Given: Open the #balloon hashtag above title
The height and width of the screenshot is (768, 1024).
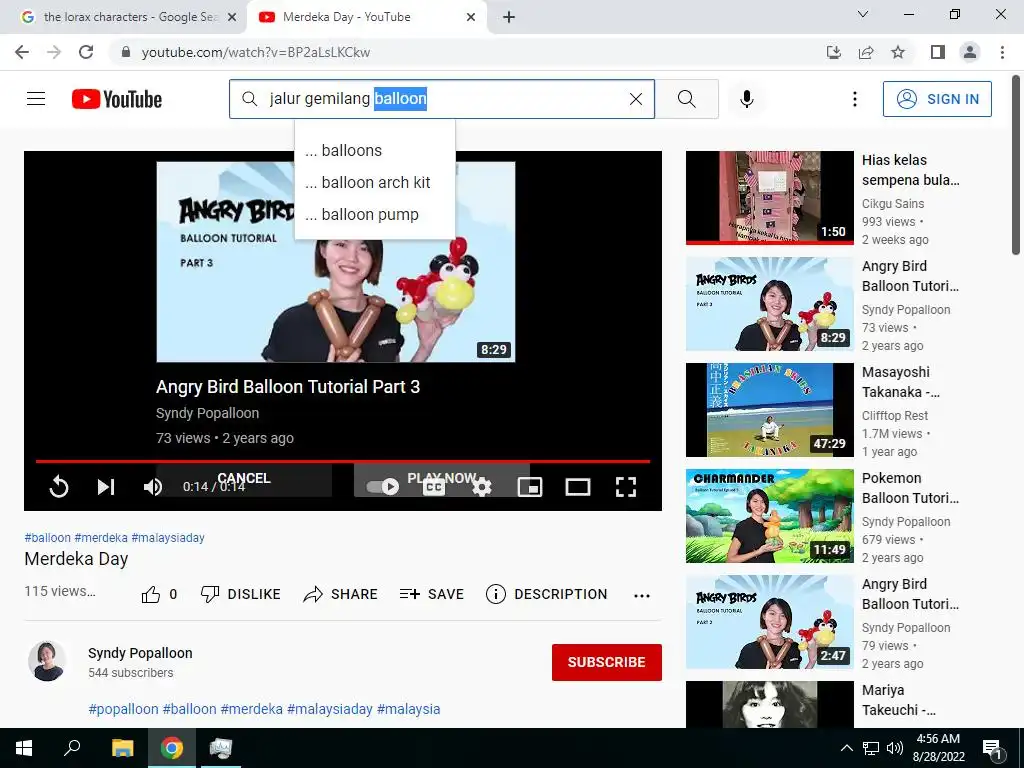Looking at the screenshot, I should [x=48, y=537].
